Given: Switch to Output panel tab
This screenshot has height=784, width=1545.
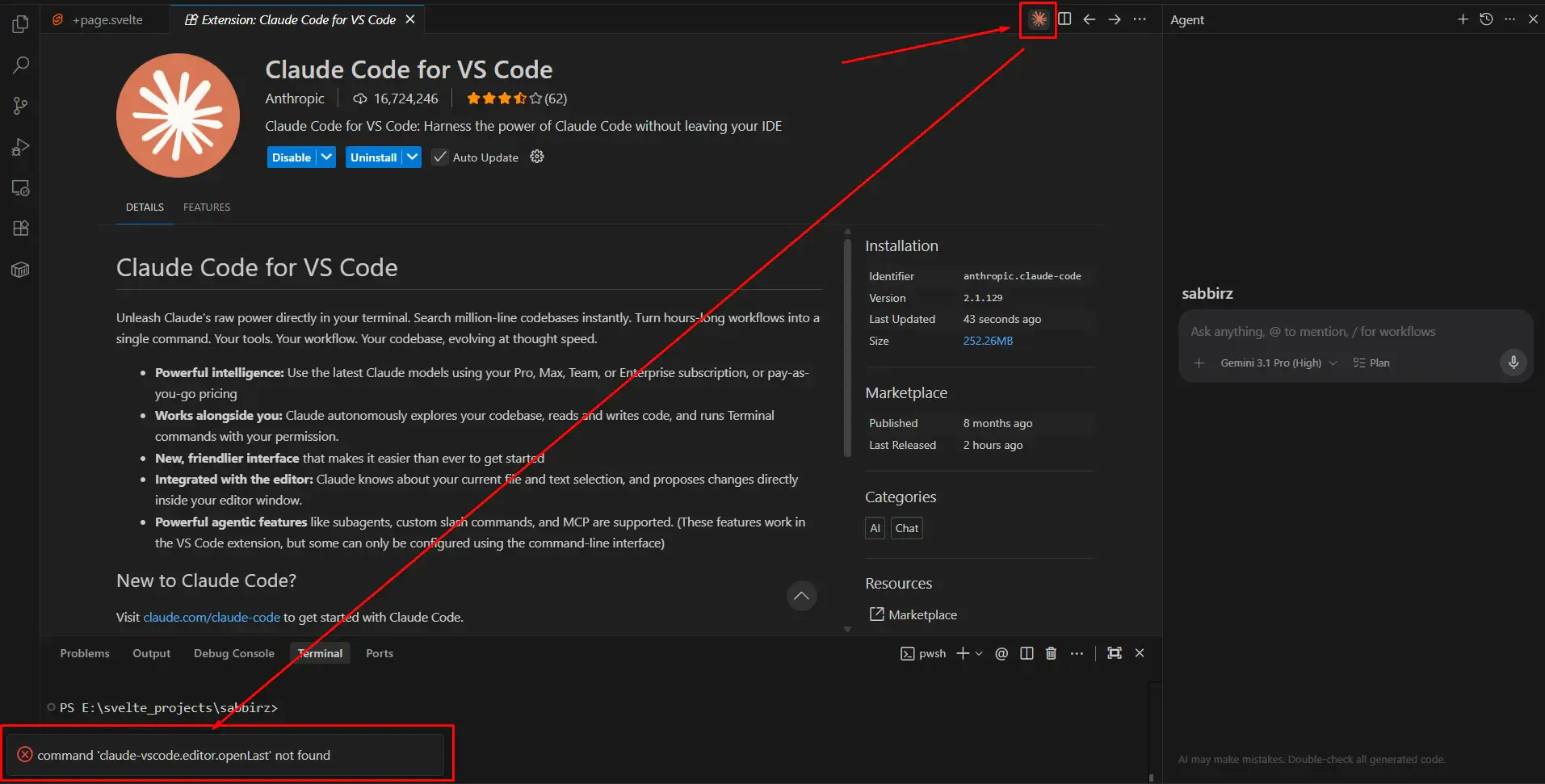Looking at the screenshot, I should point(152,653).
